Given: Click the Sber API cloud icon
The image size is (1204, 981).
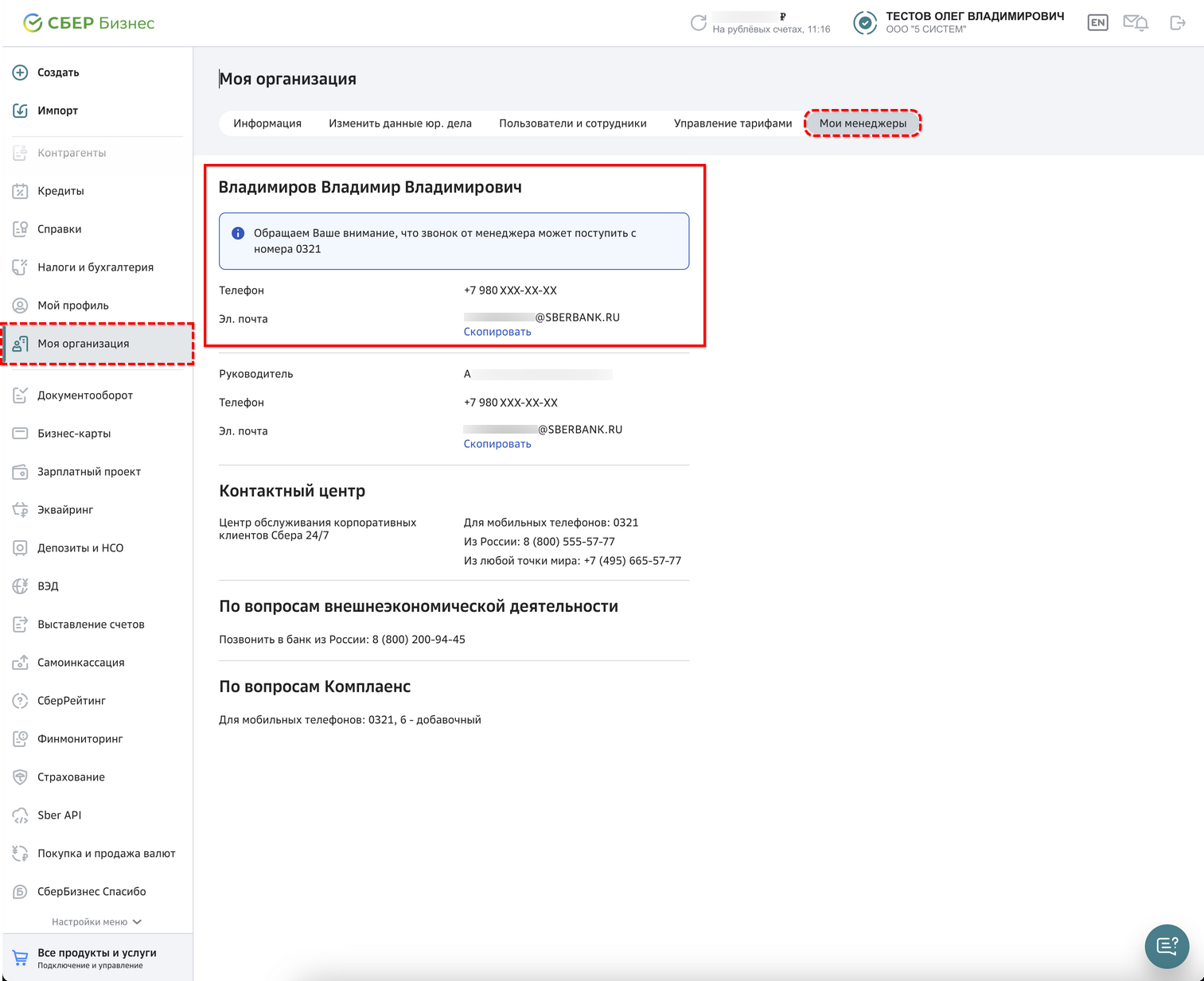Looking at the screenshot, I should click(x=21, y=816).
